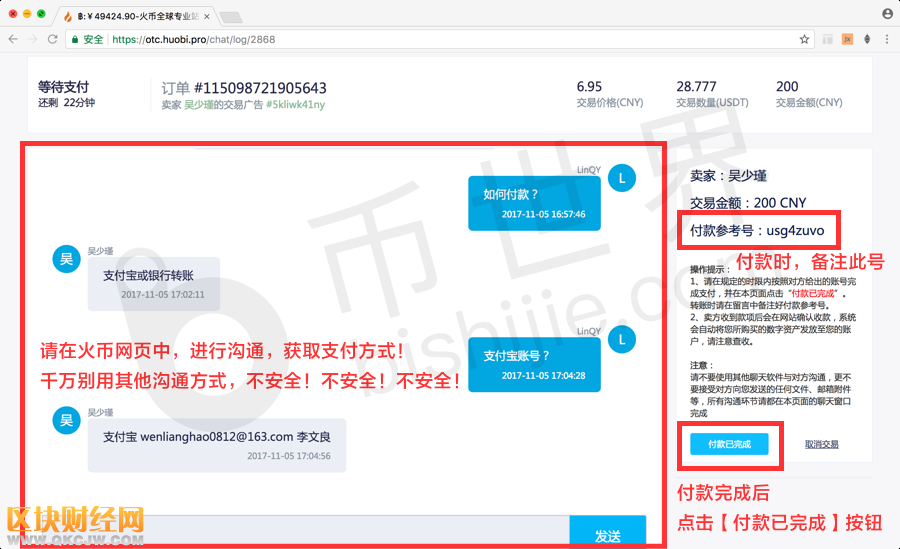
Task: Click LinQY avatar beside 支付宝账号 message
Action: pos(622,339)
